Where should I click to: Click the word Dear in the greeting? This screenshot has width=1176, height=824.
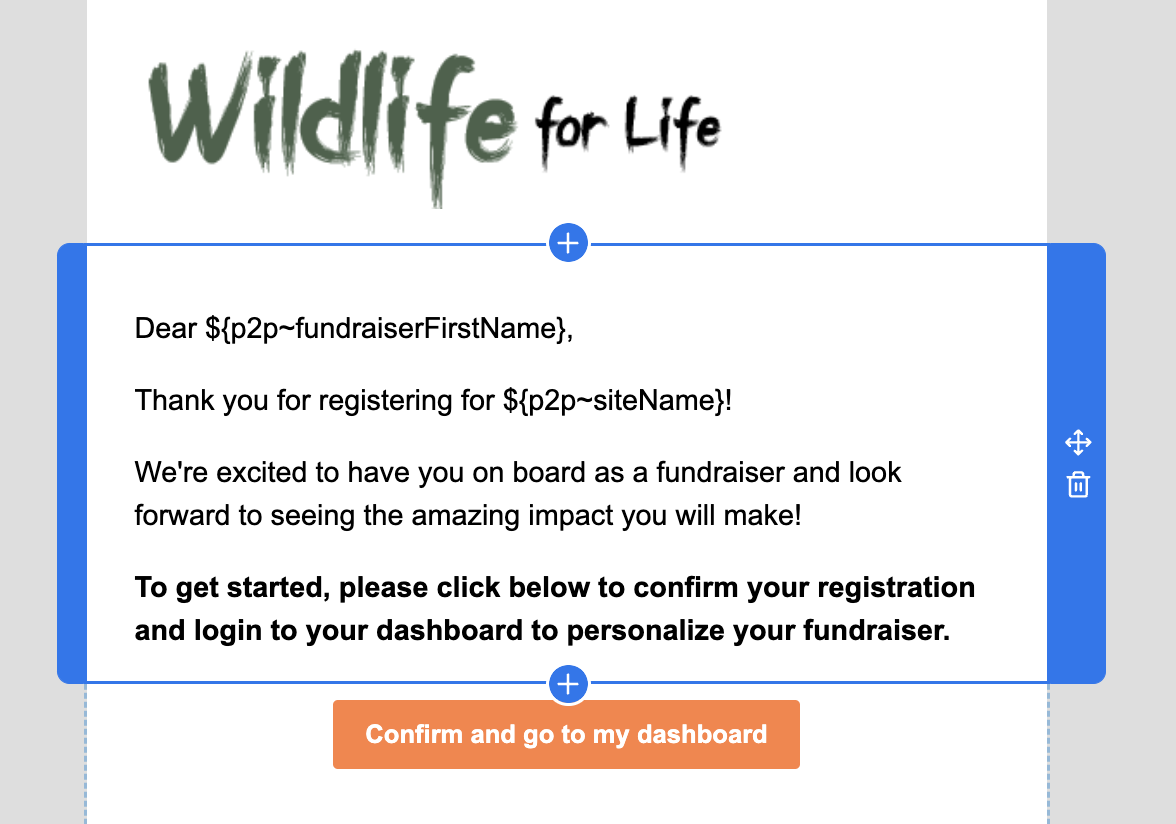point(166,328)
